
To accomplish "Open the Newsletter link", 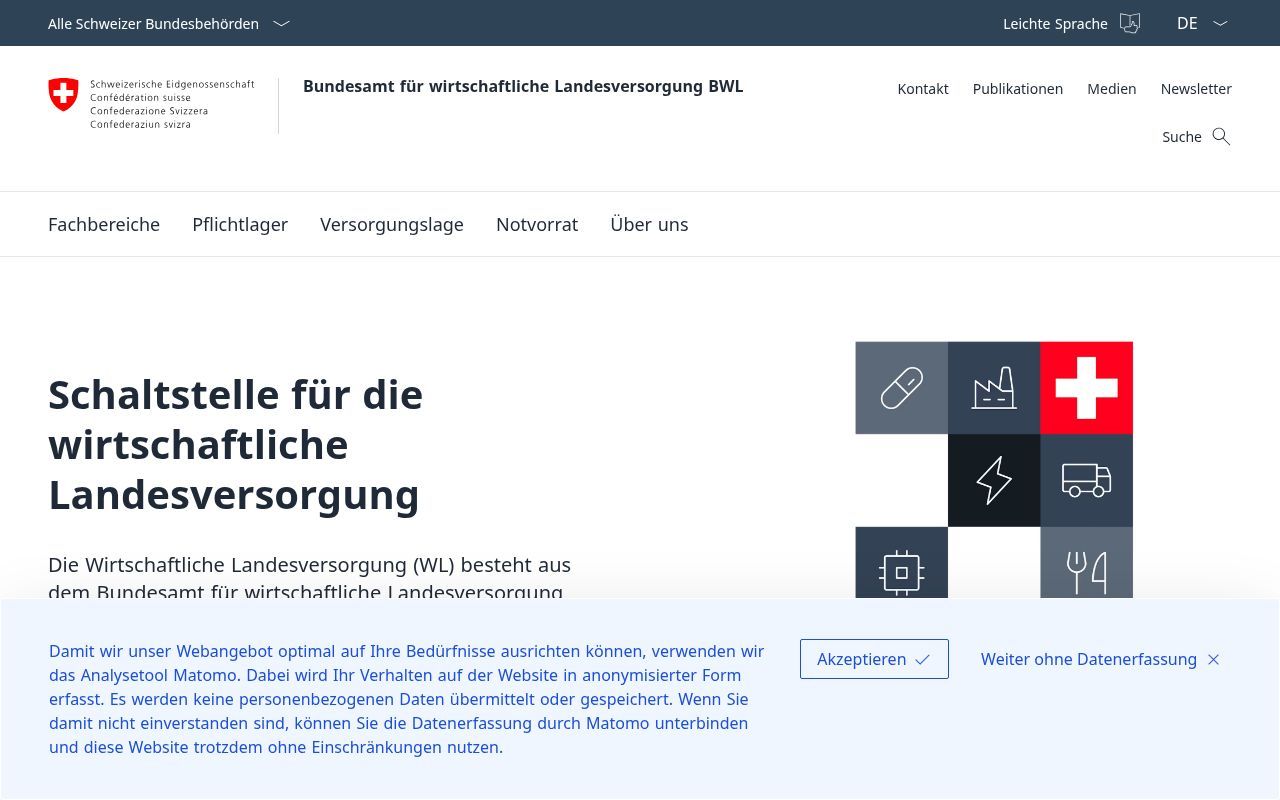I will 1196,89.
